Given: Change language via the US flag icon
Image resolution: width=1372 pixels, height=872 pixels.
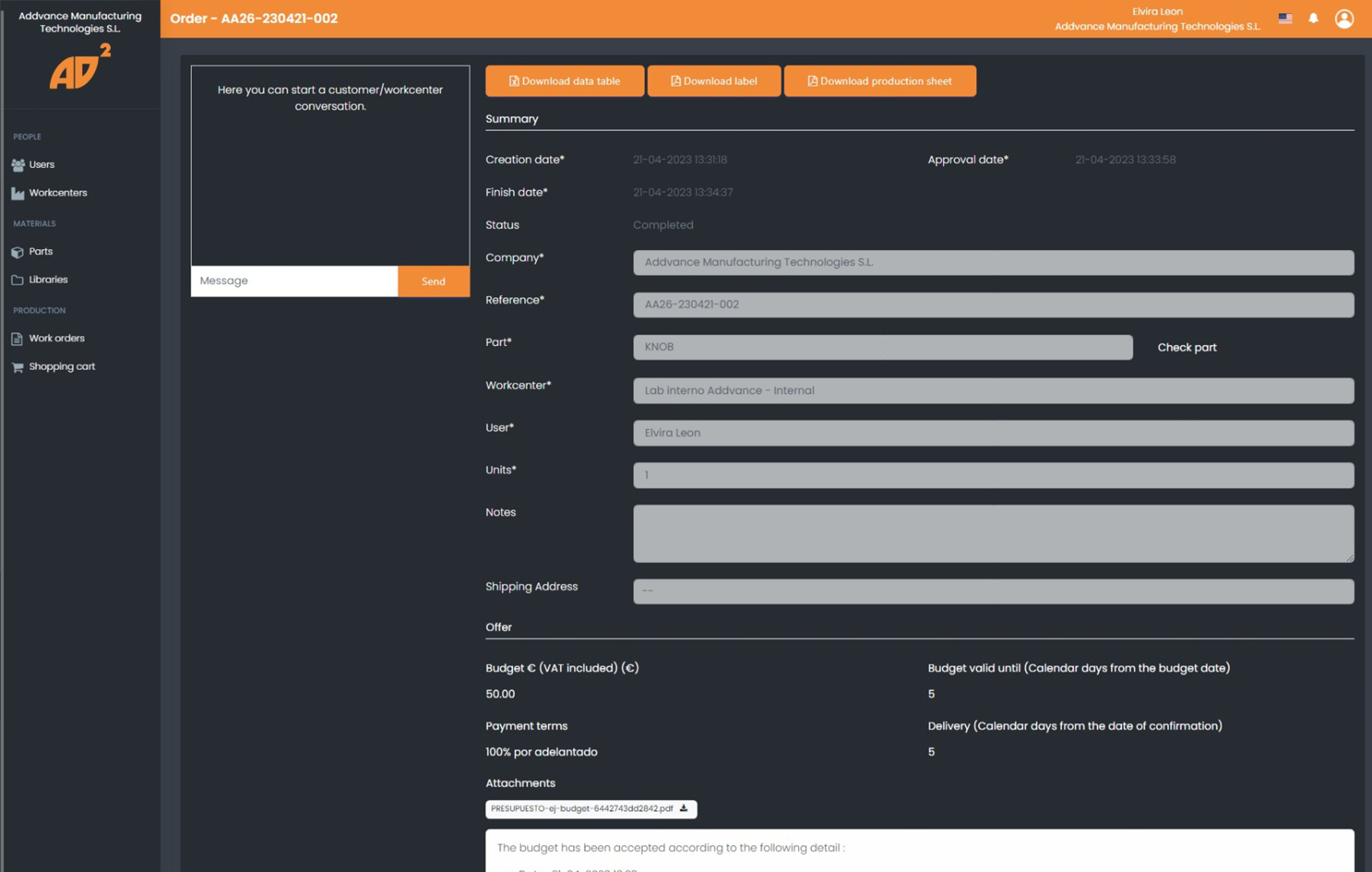Looking at the screenshot, I should point(1285,18).
